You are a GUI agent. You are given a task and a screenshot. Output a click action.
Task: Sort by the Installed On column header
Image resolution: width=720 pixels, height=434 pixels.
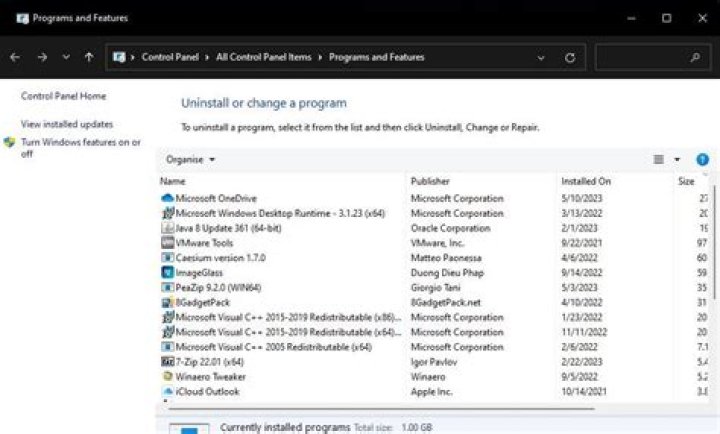pos(586,181)
